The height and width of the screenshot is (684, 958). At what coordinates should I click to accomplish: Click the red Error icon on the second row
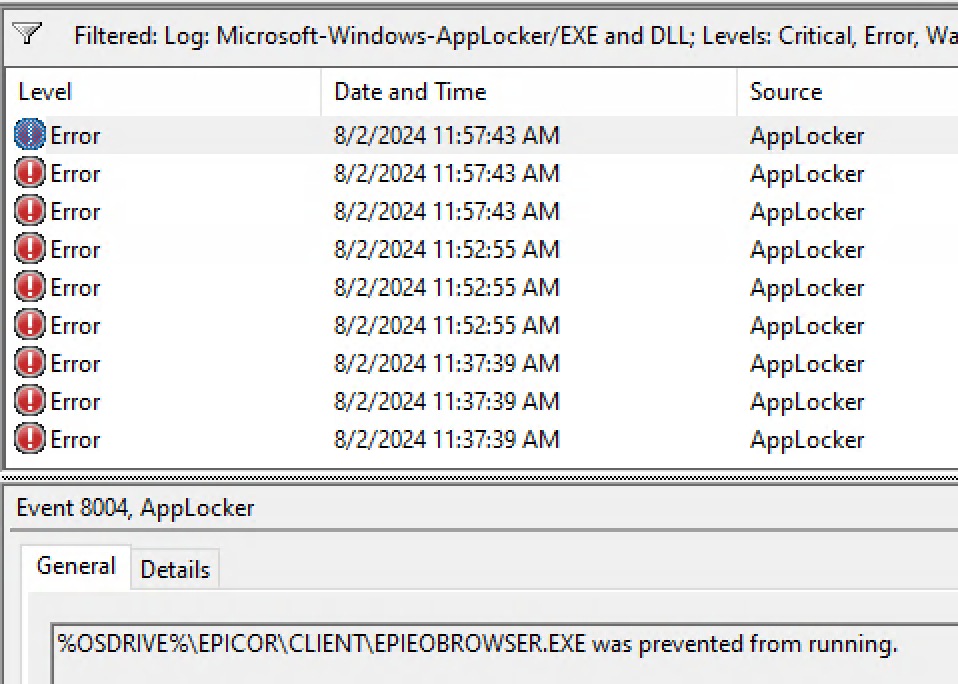tap(28, 173)
